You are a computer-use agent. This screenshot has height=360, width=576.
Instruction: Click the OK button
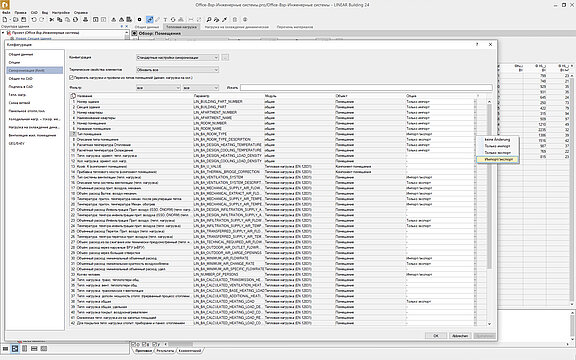[436, 336]
